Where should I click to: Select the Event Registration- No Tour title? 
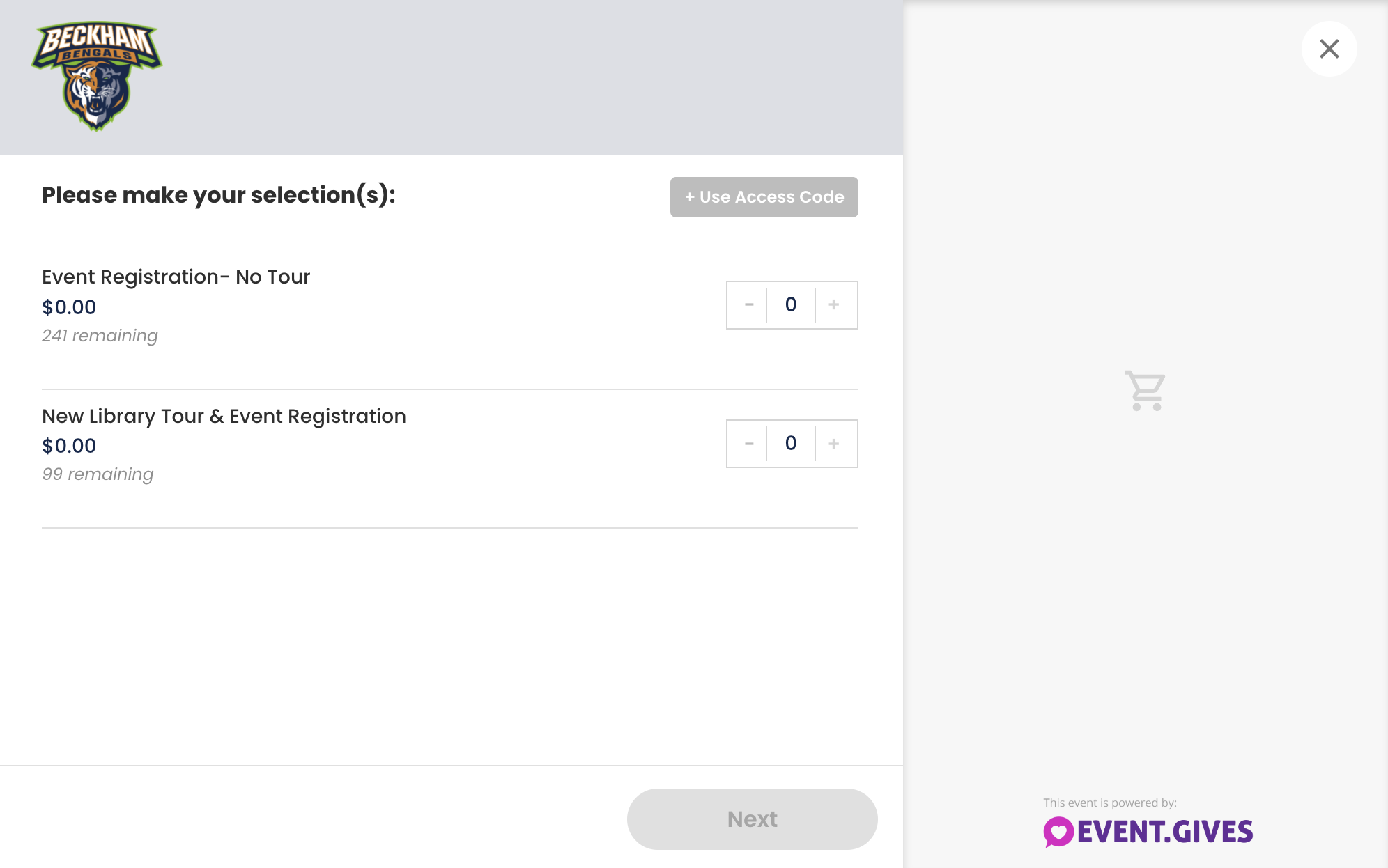[x=176, y=277]
